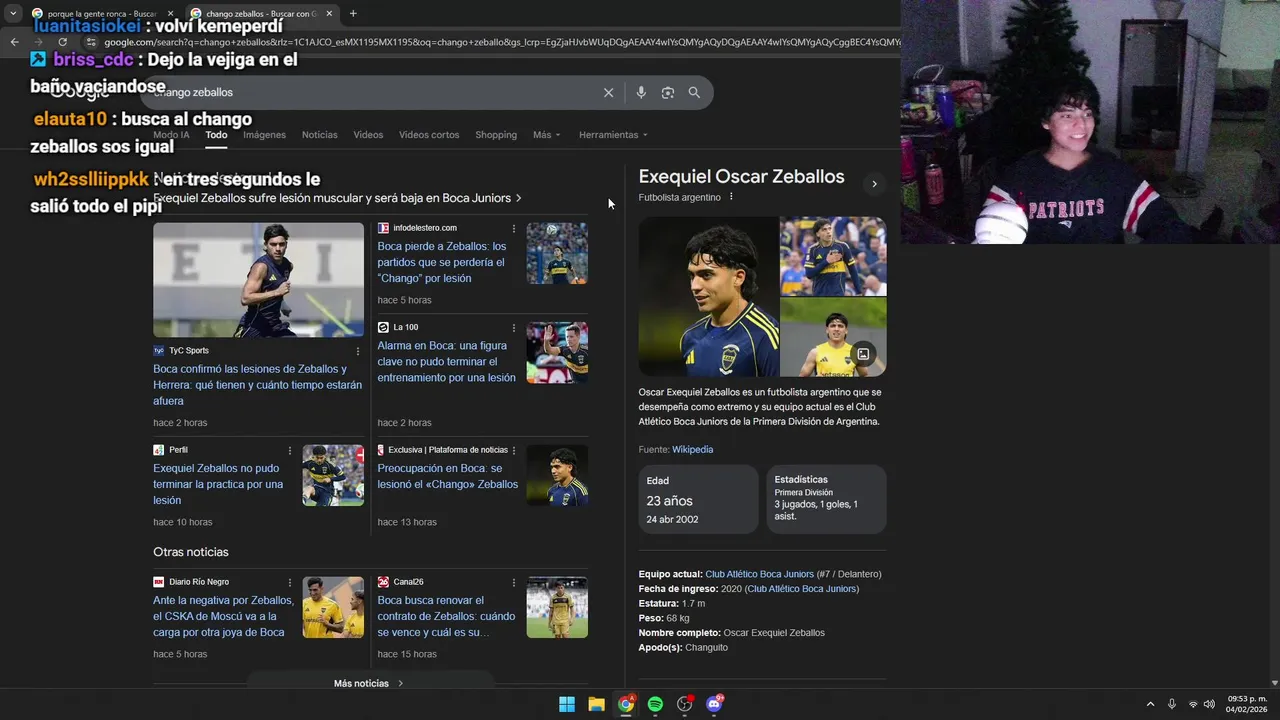Viewport: 1280px width, 720px height.
Task: Open options for Diario Río Negro item
Action: [x=290, y=582]
